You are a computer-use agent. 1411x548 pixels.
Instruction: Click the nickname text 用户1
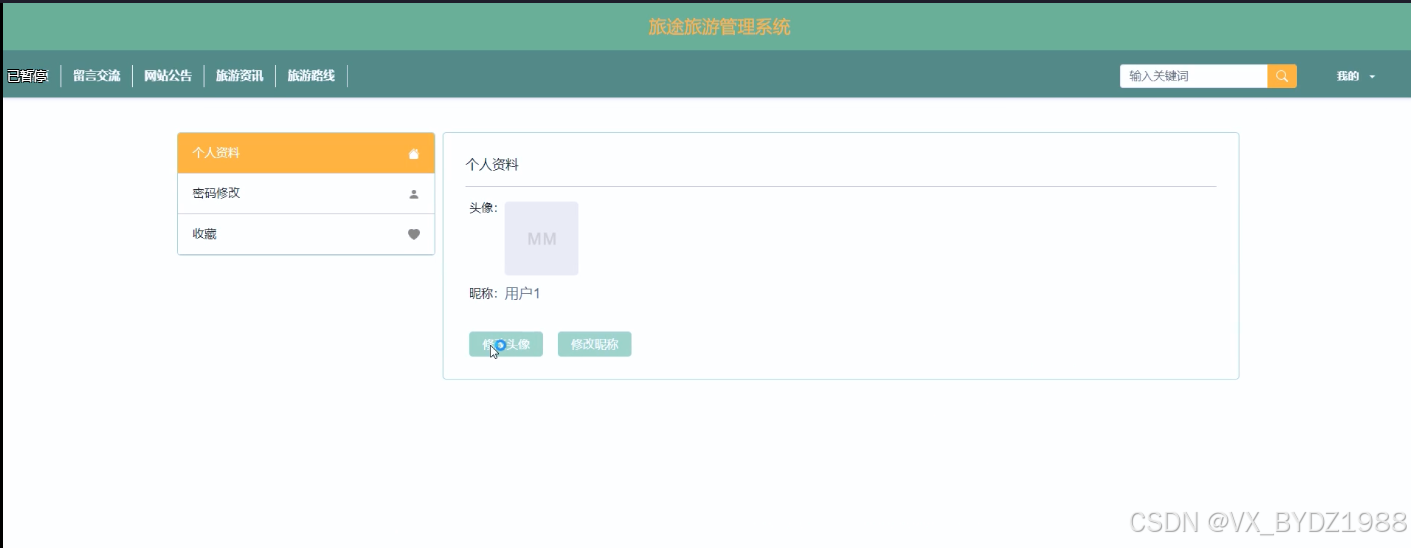click(x=522, y=293)
